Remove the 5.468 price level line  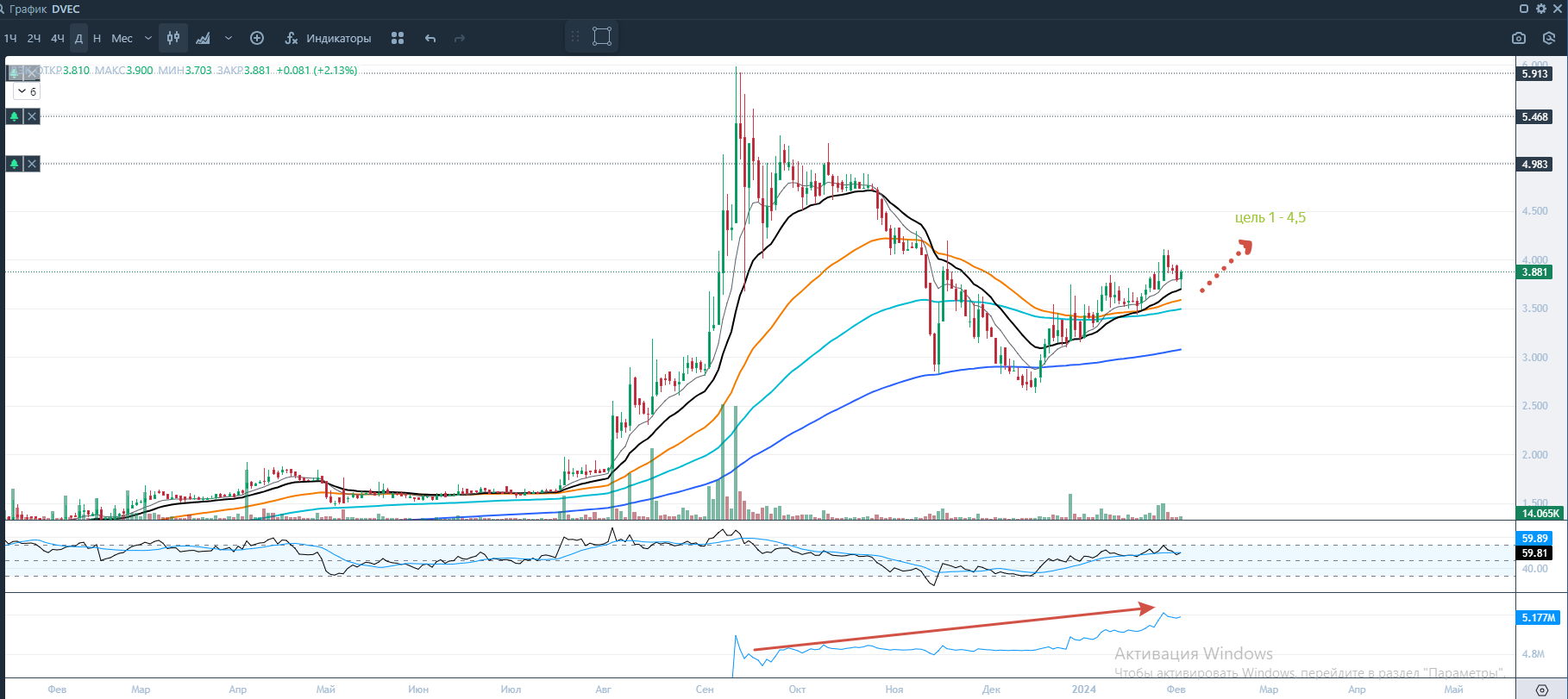point(32,116)
